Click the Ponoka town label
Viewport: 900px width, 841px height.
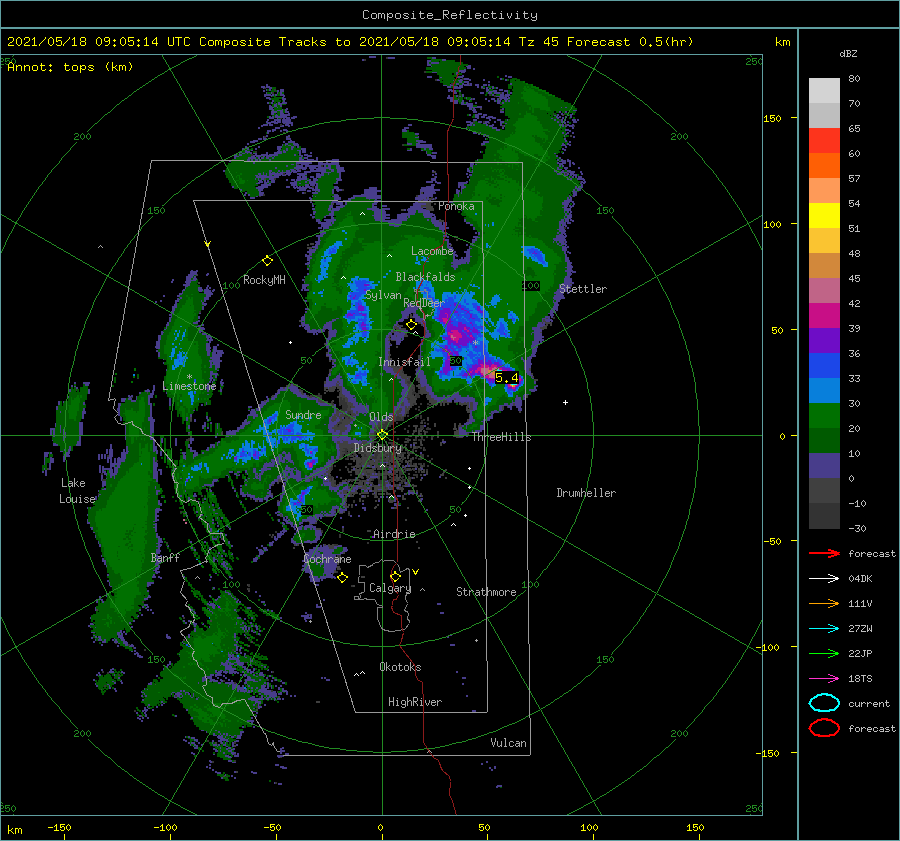456,206
